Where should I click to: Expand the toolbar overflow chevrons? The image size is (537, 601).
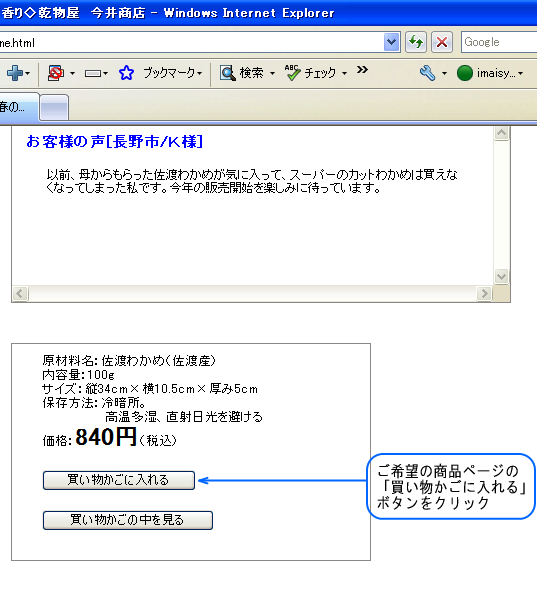coord(362,70)
